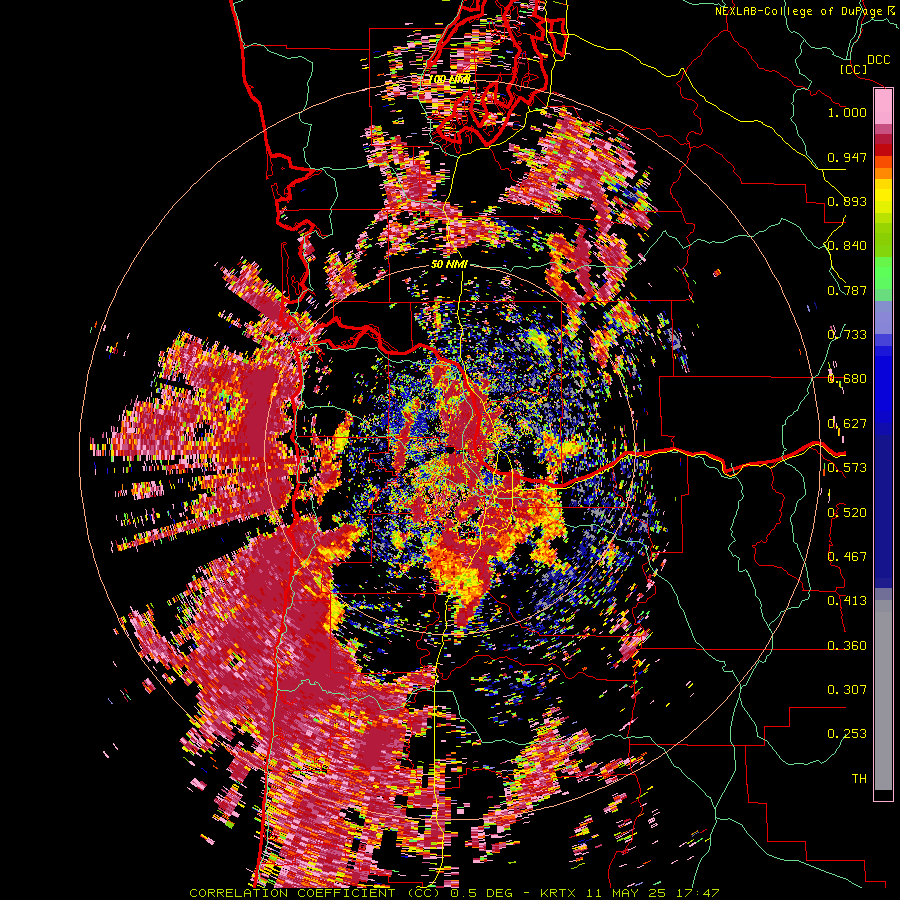Screen dimensions: 900x900
Task: Pick the gray segment of the color bar
Action: (883, 695)
